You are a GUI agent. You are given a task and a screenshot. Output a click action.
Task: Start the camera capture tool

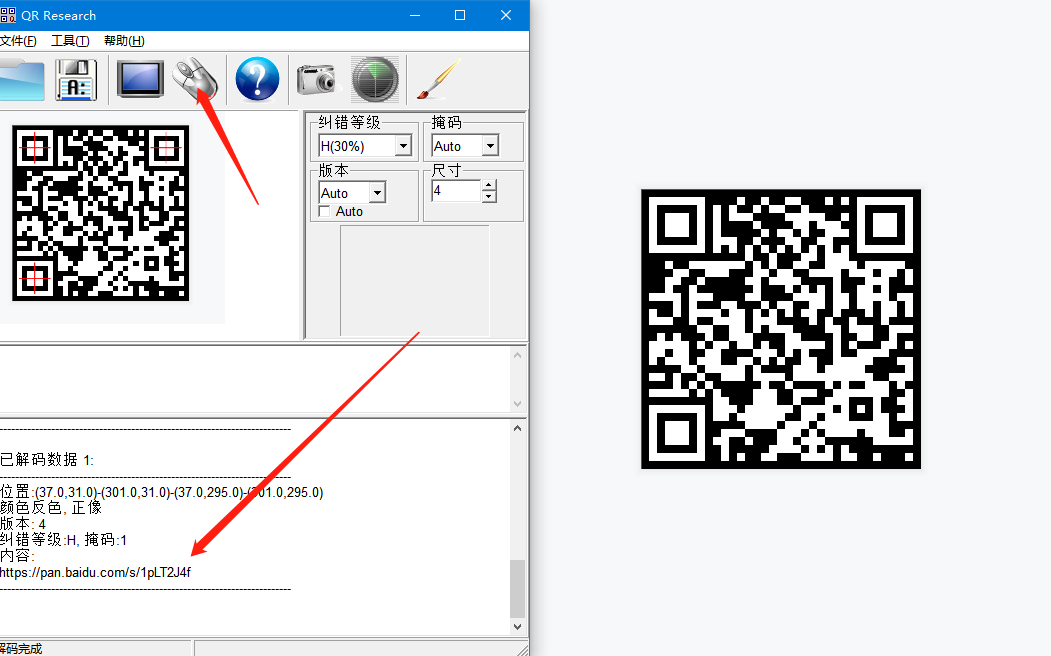316,79
